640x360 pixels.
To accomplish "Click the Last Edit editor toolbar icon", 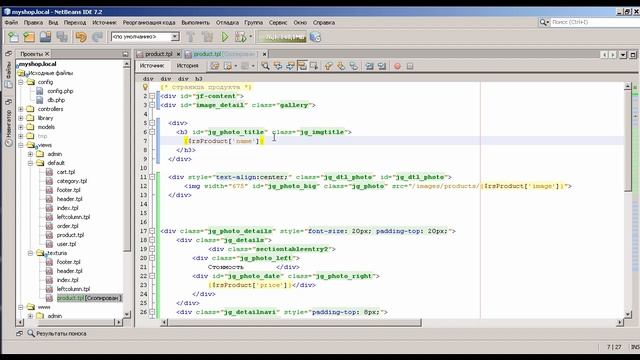I will 215,66.
